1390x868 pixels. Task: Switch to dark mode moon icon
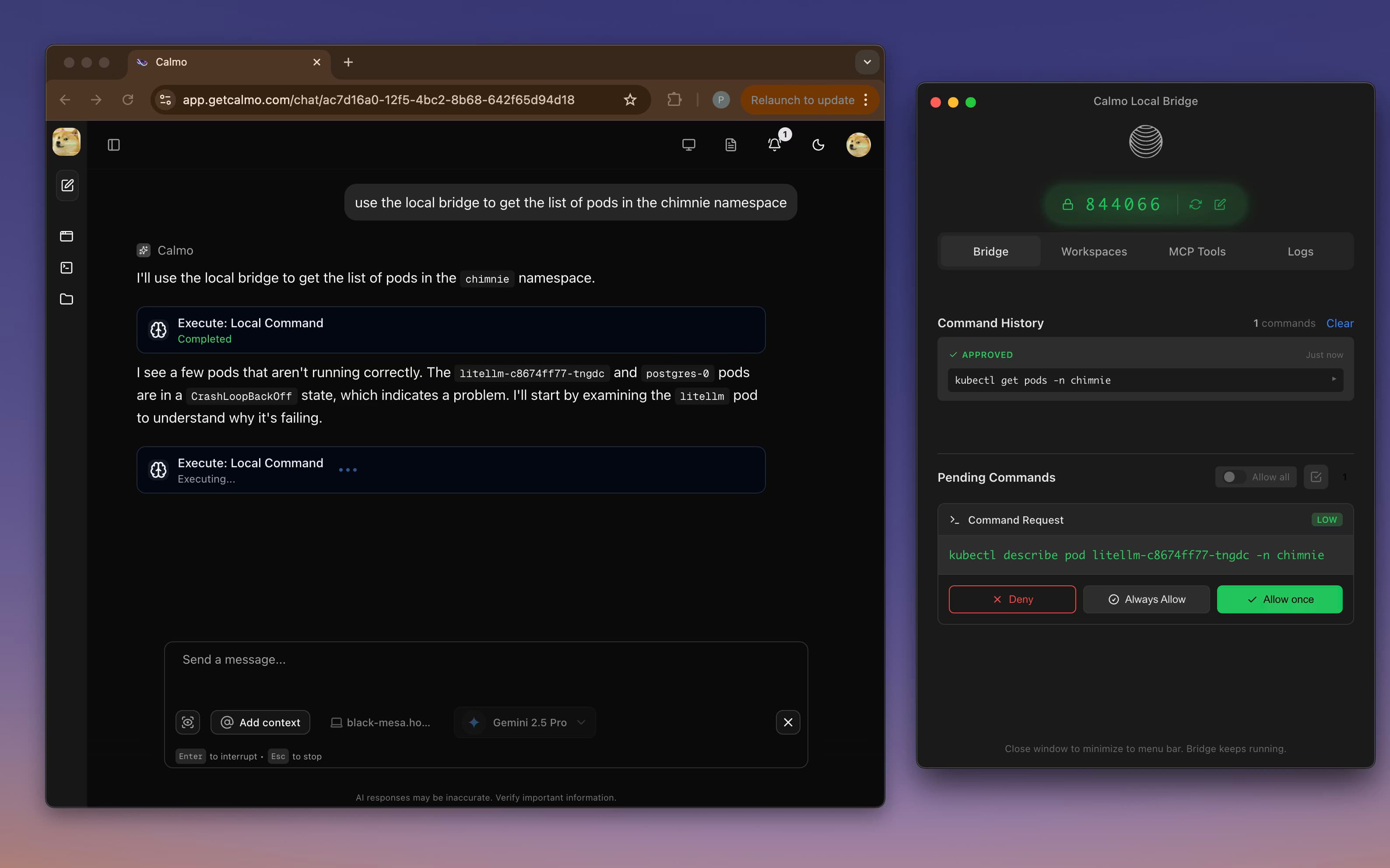click(818, 145)
